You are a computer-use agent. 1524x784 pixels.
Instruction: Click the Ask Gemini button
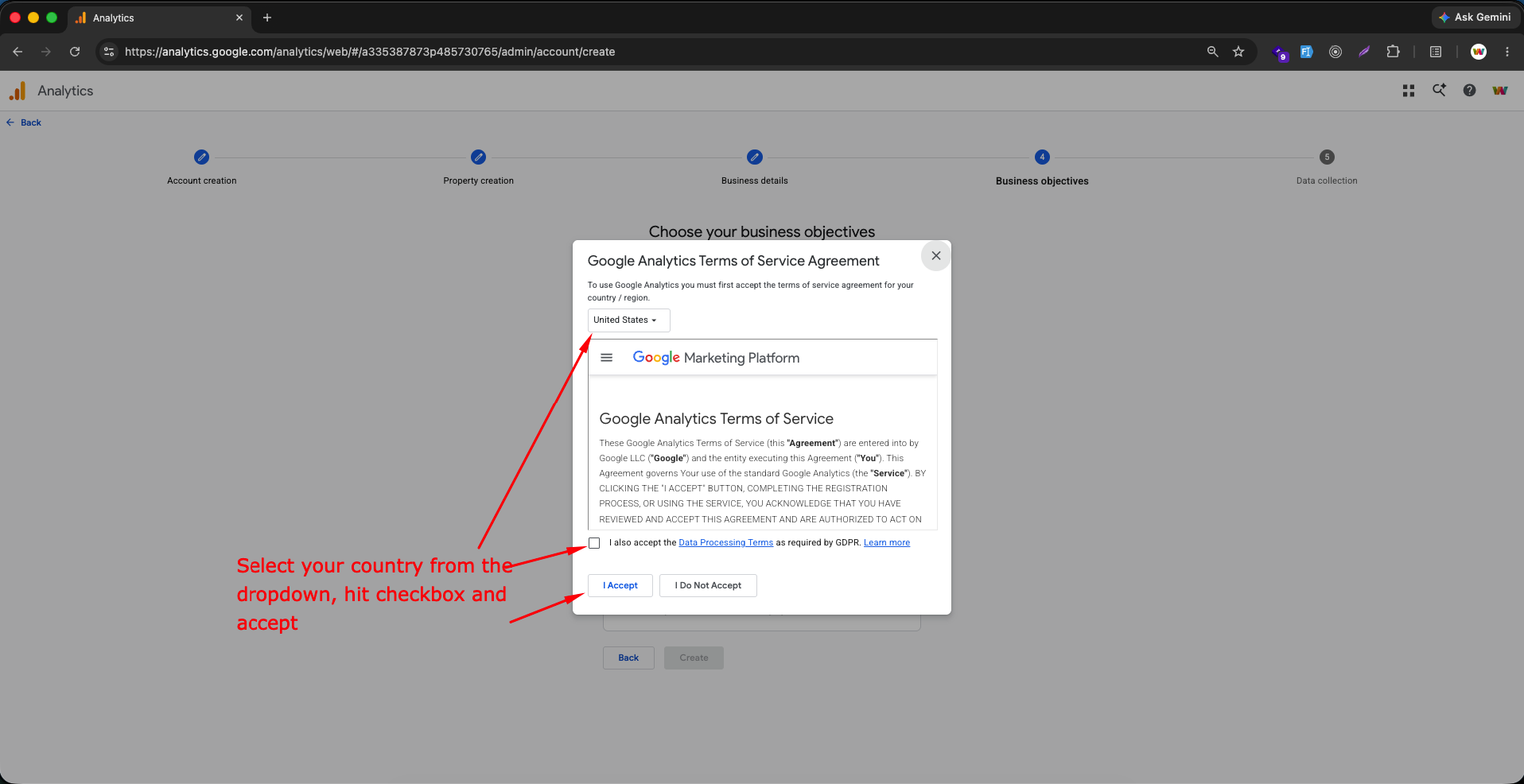pos(1475,17)
